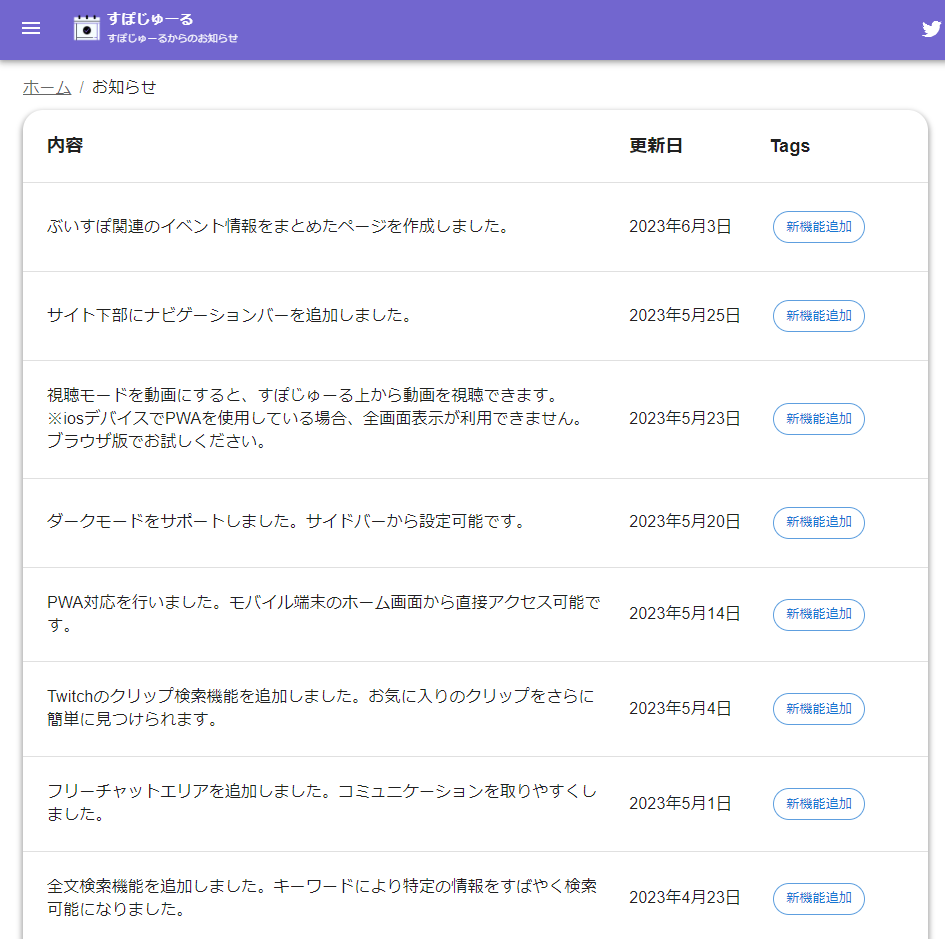Click the 更新日 column header

click(655, 146)
